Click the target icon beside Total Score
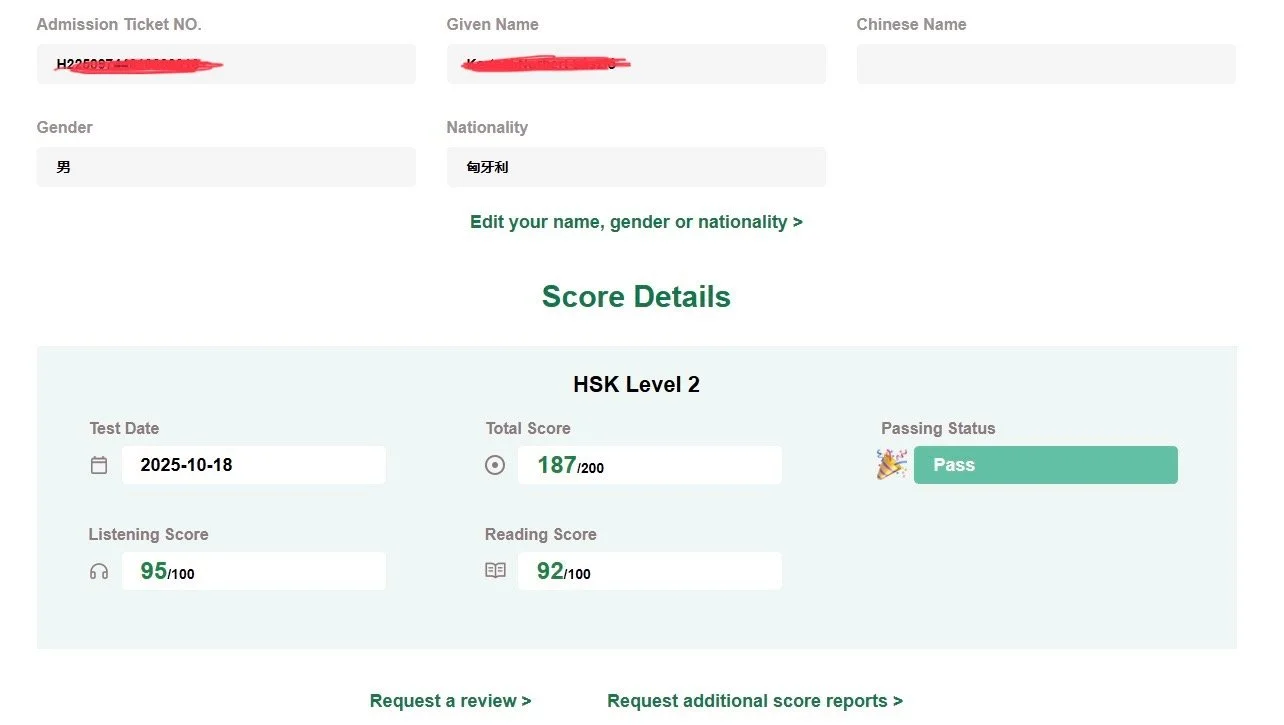The image size is (1284, 725). [x=495, y=465]
